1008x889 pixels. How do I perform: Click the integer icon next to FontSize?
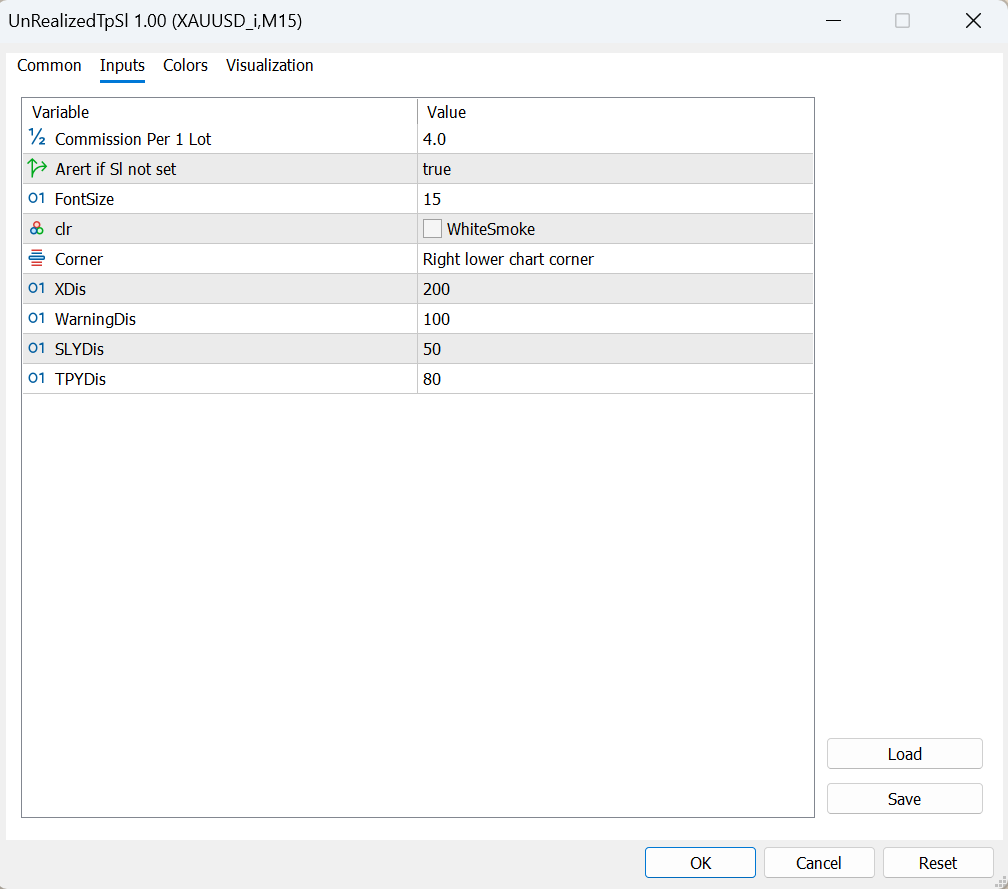click(37, 198)
